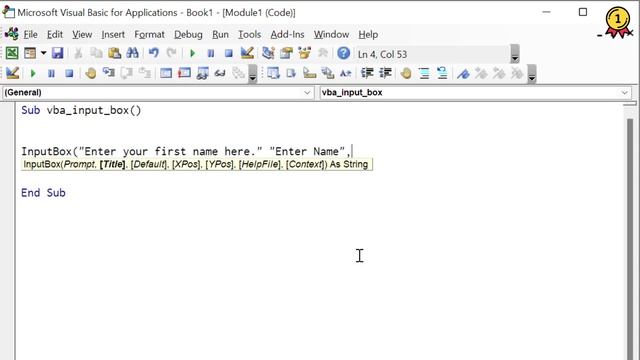Save the workbook with the floppy disk icon
640x360 pixels.
[57, 53]
